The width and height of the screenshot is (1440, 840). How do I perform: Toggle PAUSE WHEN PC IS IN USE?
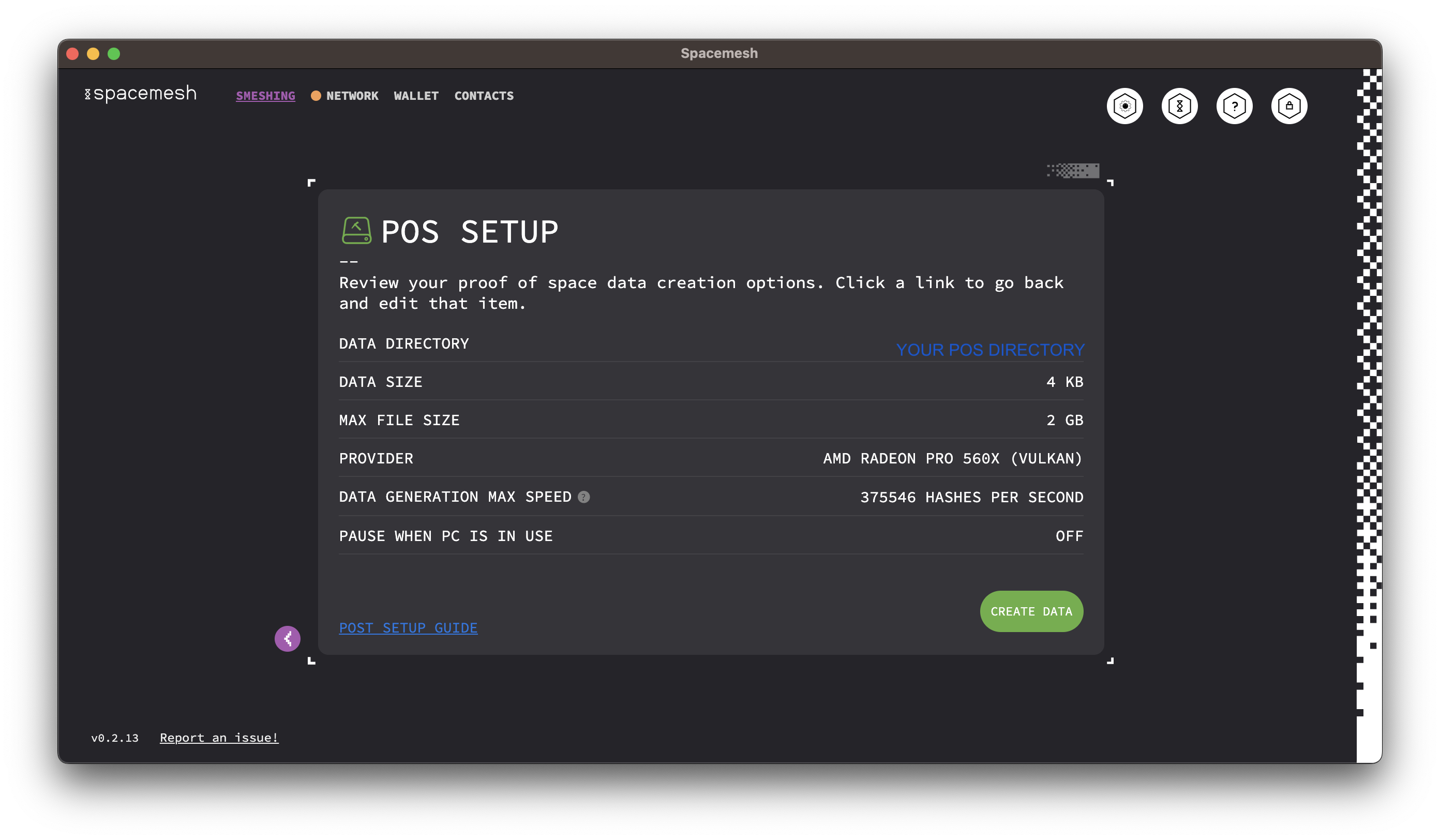click(x=1069, y=535)
